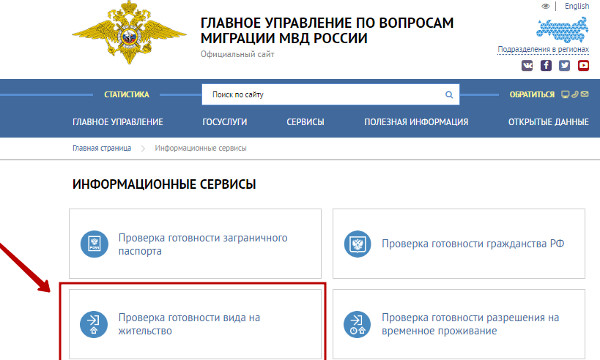
Task: Open the Сервисы menu
Action: [305, 122]
